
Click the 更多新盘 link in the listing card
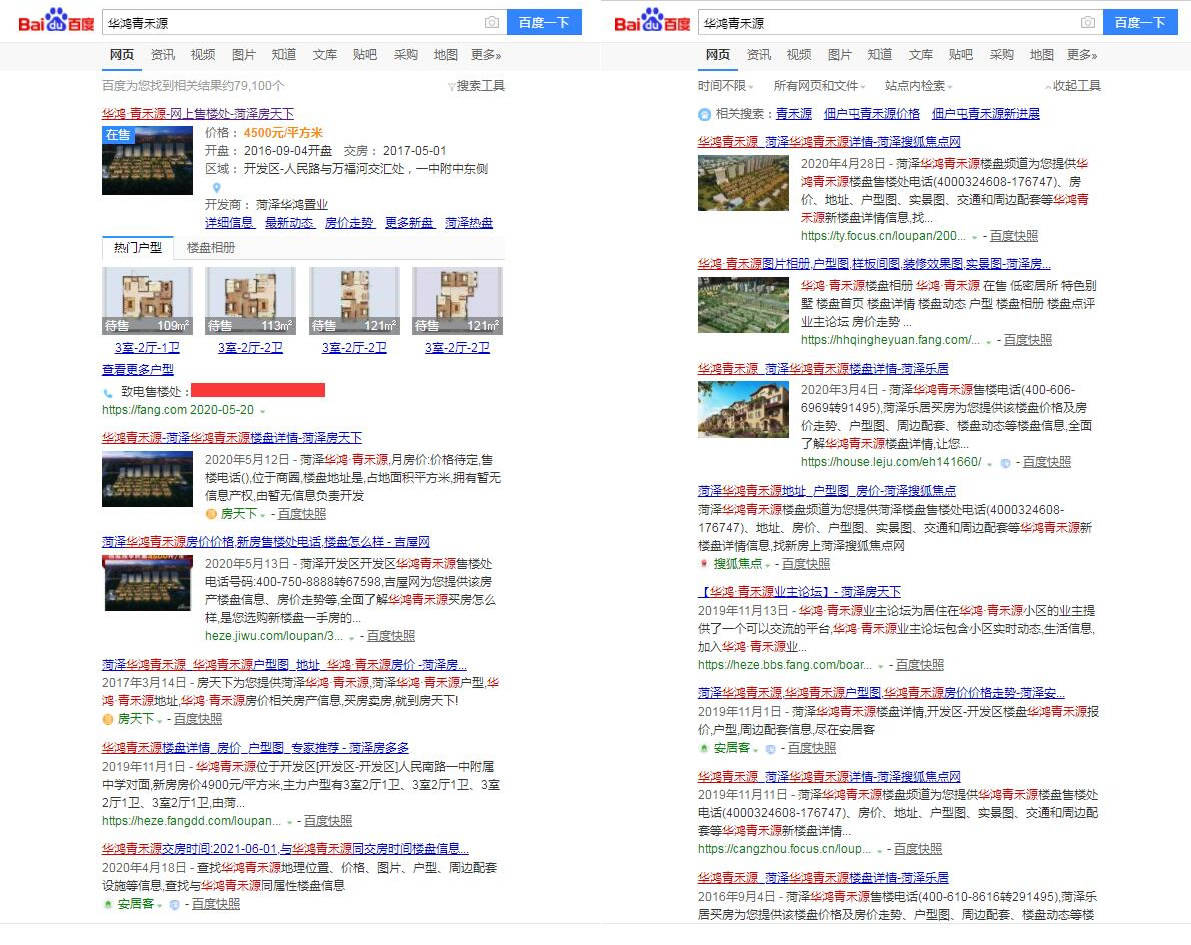pyautogui.click(x=409, y=223)
